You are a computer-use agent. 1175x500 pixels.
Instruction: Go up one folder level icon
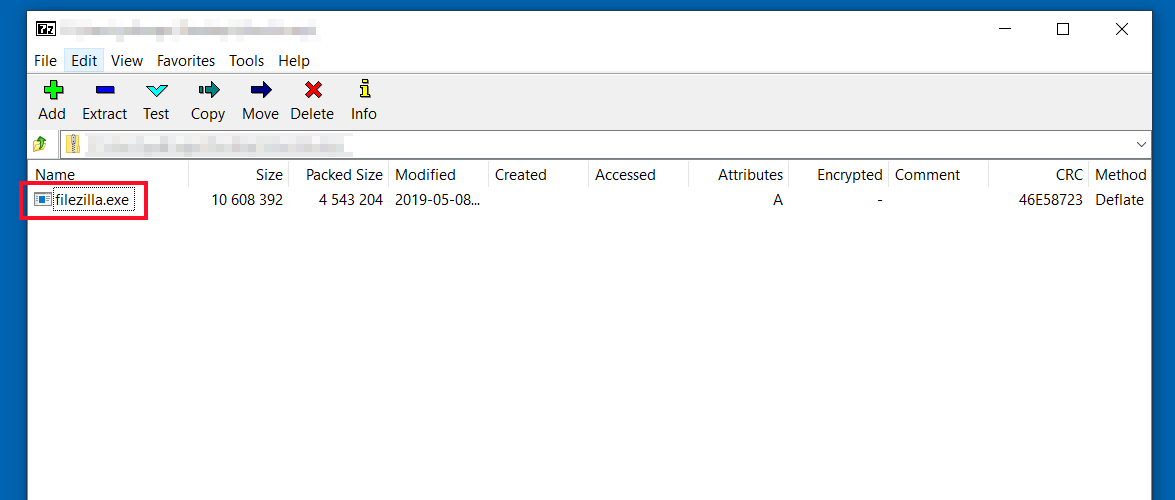(41, 144)
